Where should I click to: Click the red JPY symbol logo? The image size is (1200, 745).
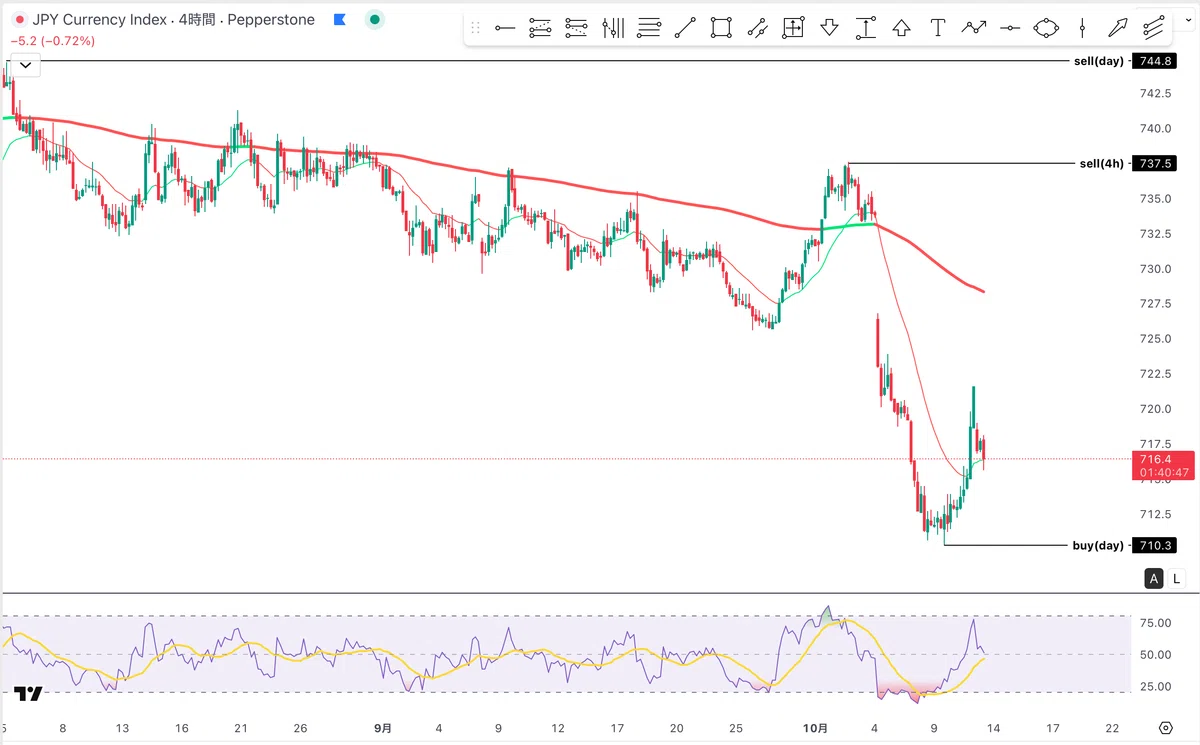coord(19,19)
